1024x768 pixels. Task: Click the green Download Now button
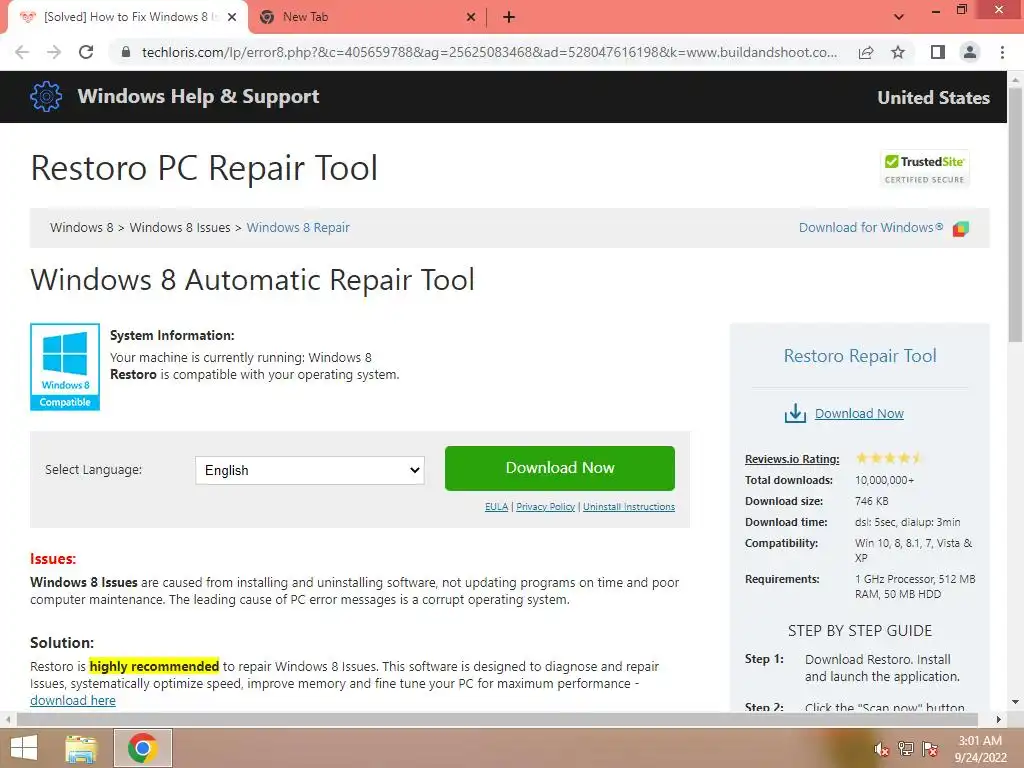(x=560, y=468)
